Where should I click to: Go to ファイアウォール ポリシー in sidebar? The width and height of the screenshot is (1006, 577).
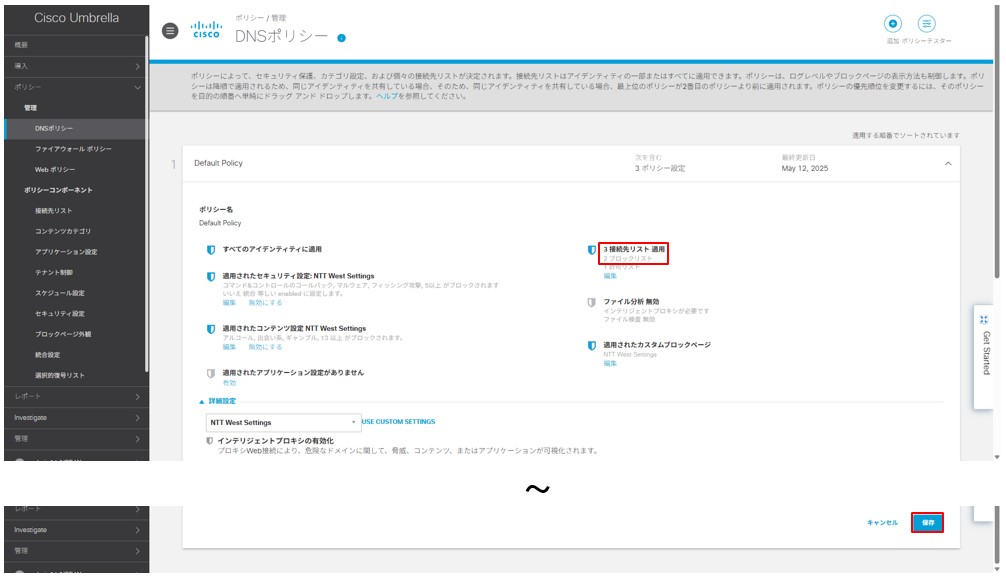(x=73, y=149)
